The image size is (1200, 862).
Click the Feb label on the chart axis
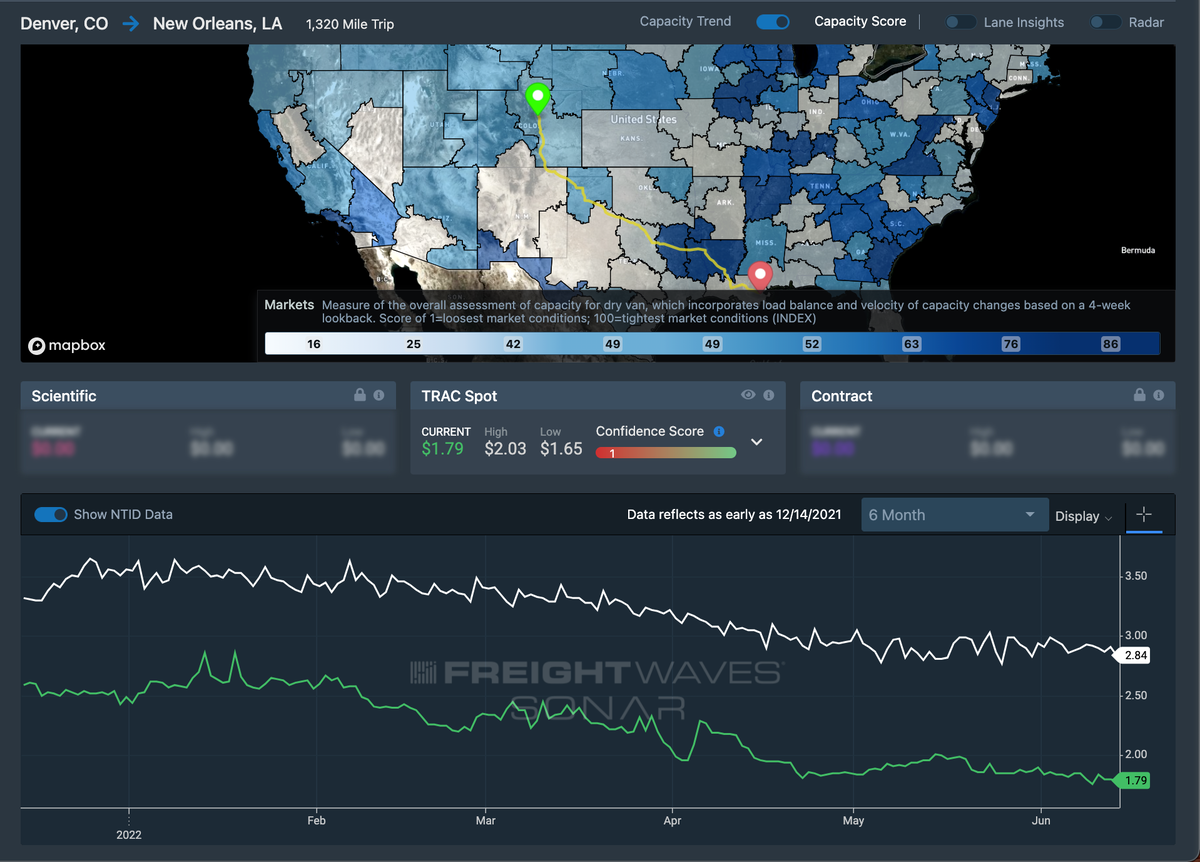tap(317, 821)
